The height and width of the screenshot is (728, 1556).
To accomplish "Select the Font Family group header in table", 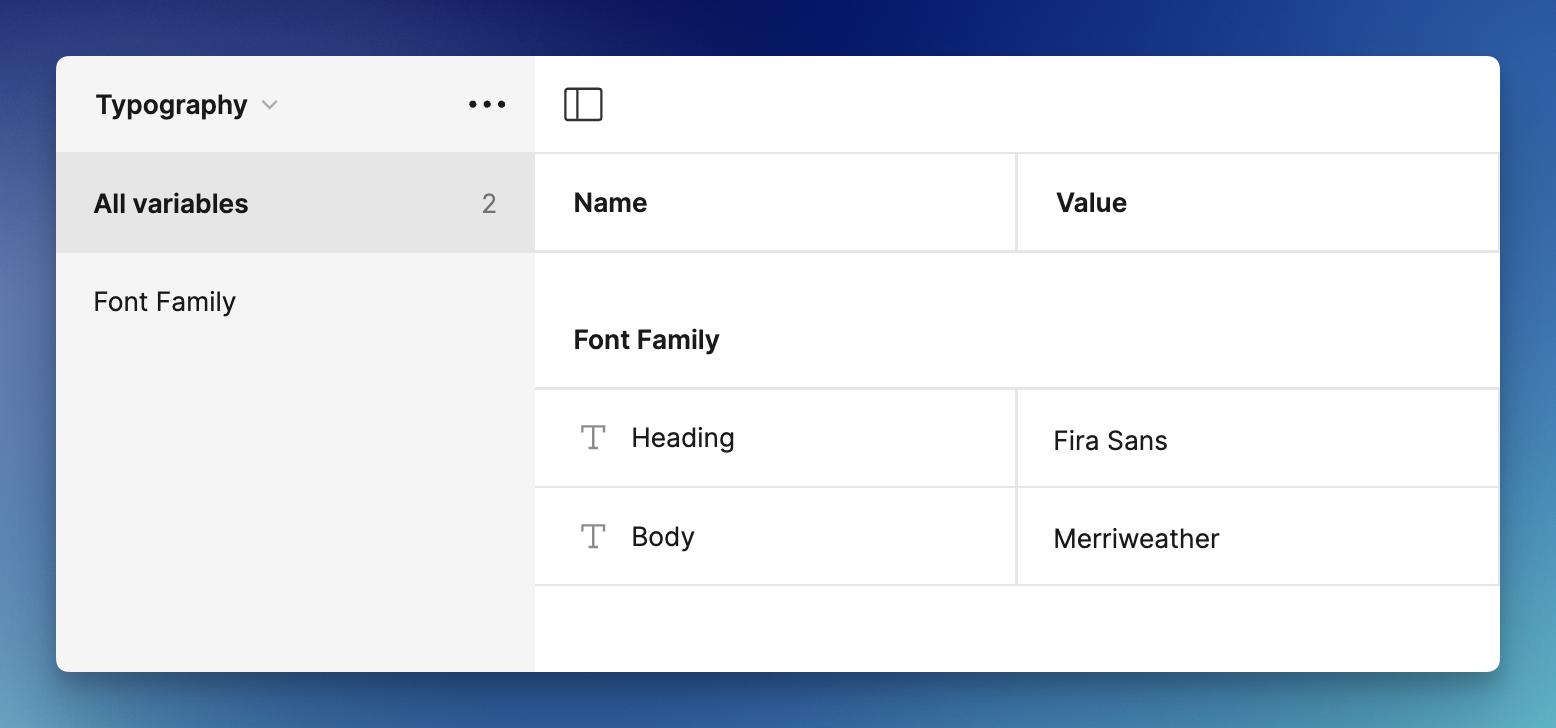I will [x=646, y=340].
